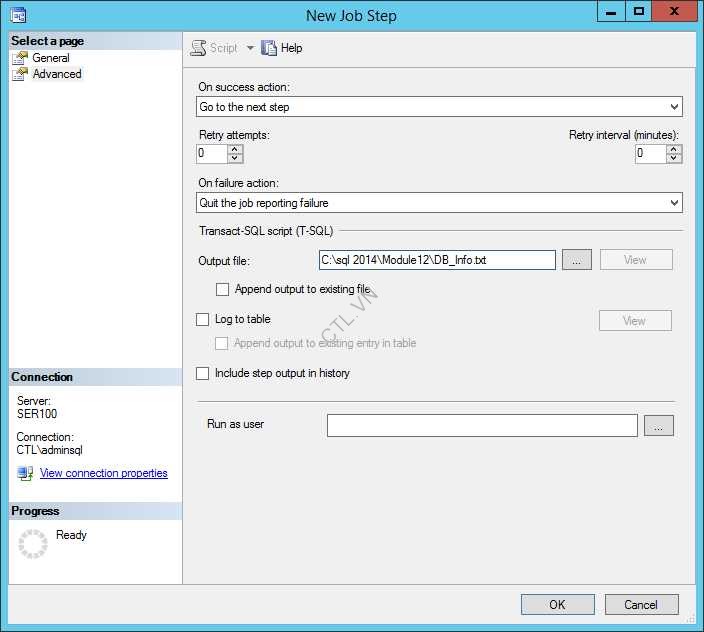
Task: Click the Advanced page icon
Action: [x=20, y=74]
